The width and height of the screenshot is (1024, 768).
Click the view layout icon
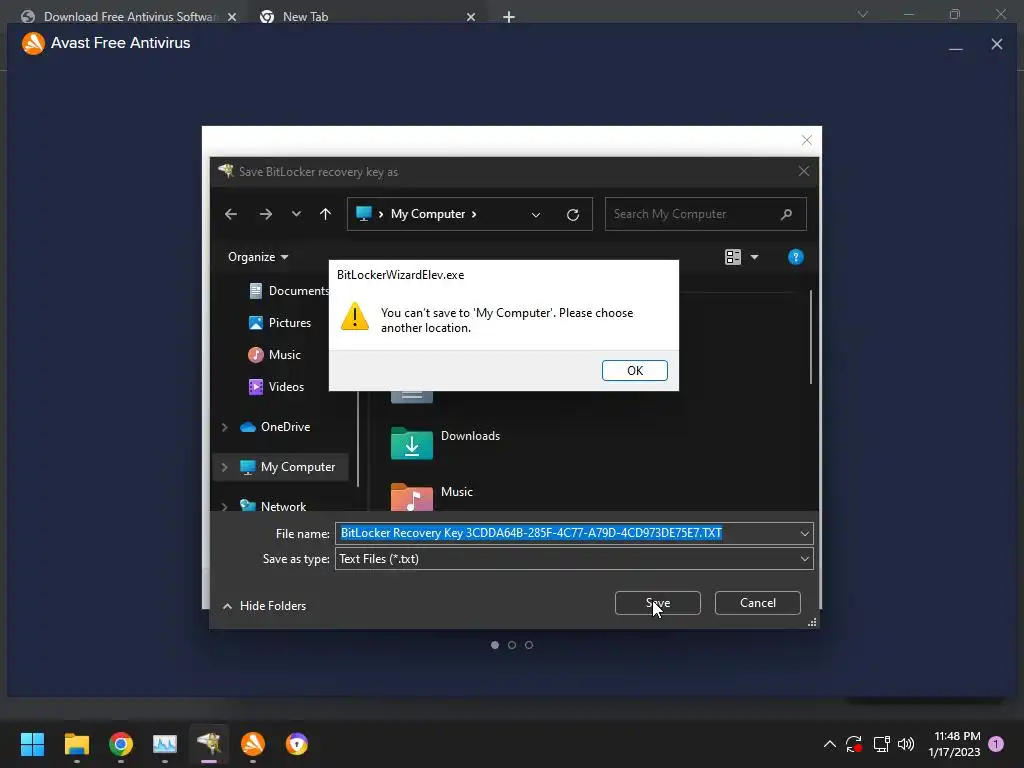[x=733, y=257]
